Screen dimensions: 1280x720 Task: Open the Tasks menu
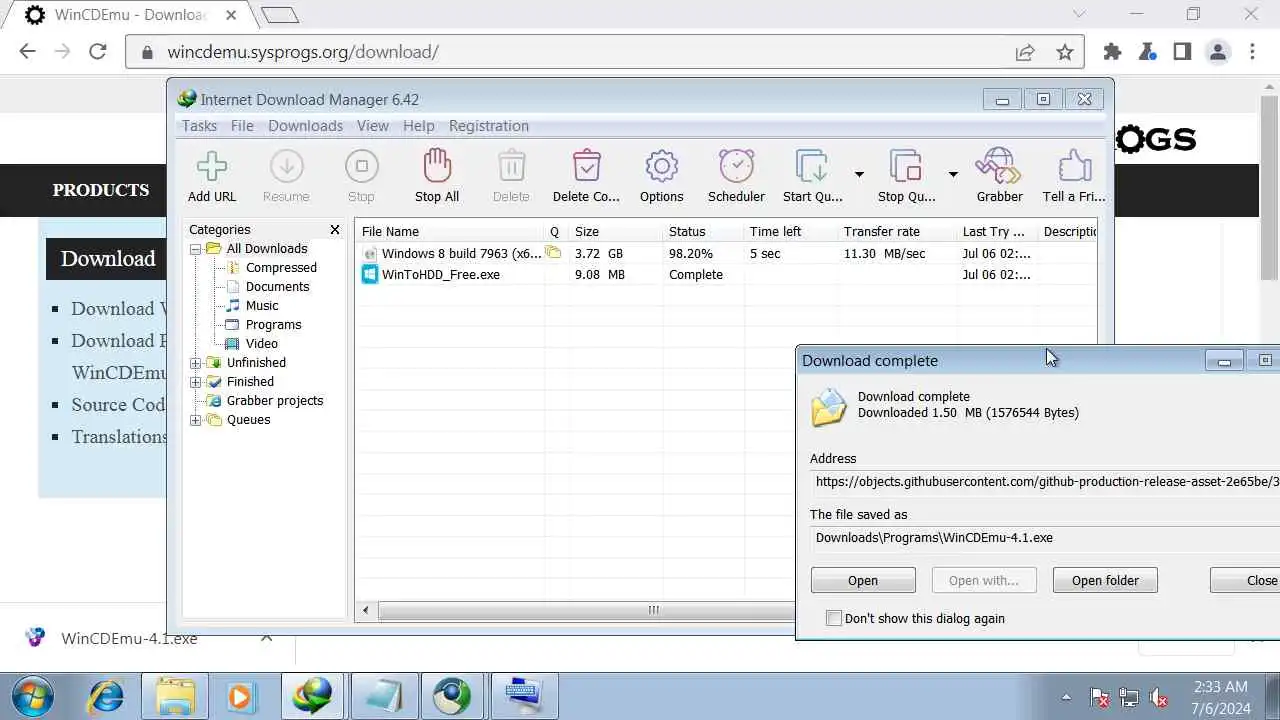click(199, 126)
